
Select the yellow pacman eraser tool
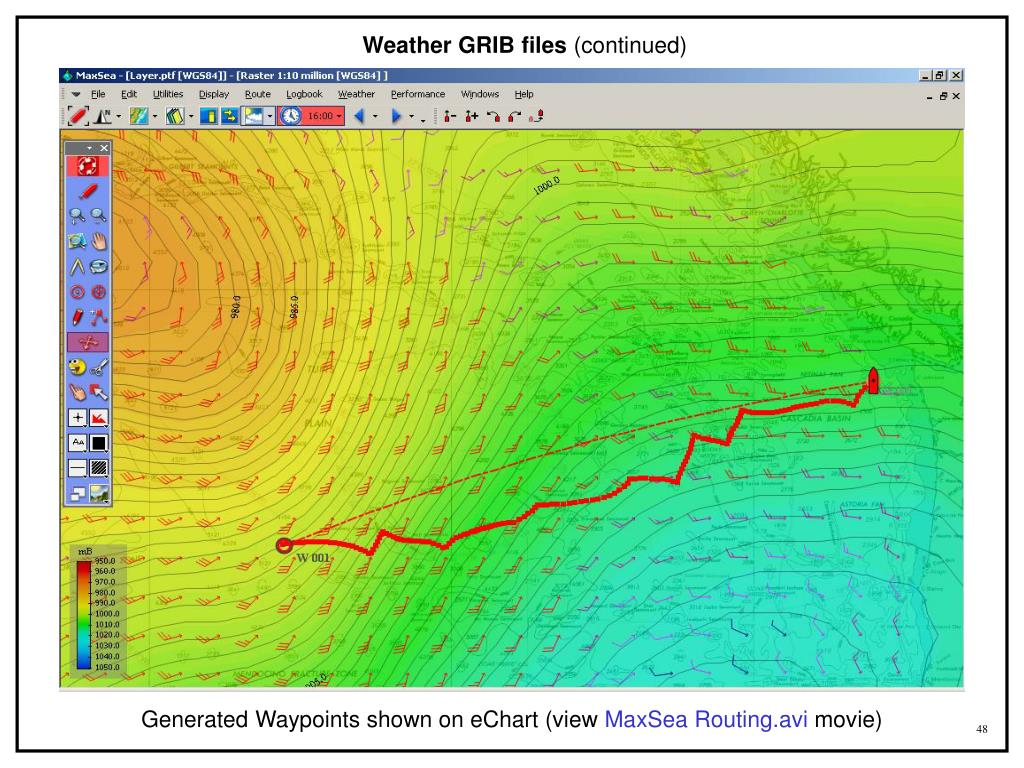pyautogui.click(x=77, y=368)
